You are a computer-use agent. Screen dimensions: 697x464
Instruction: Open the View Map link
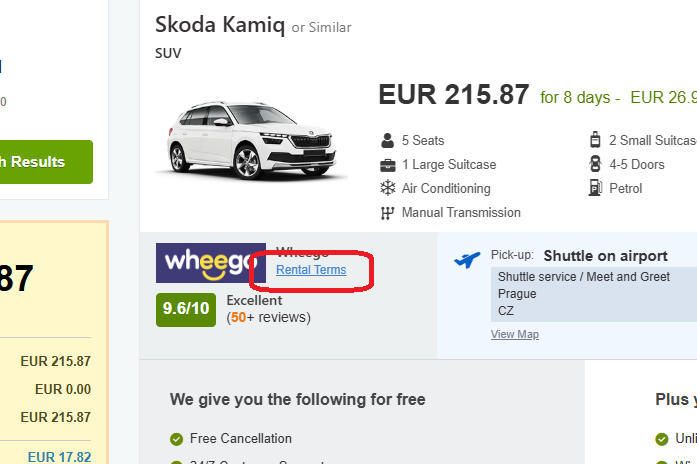pyautogui.click(x=514, y=334)
